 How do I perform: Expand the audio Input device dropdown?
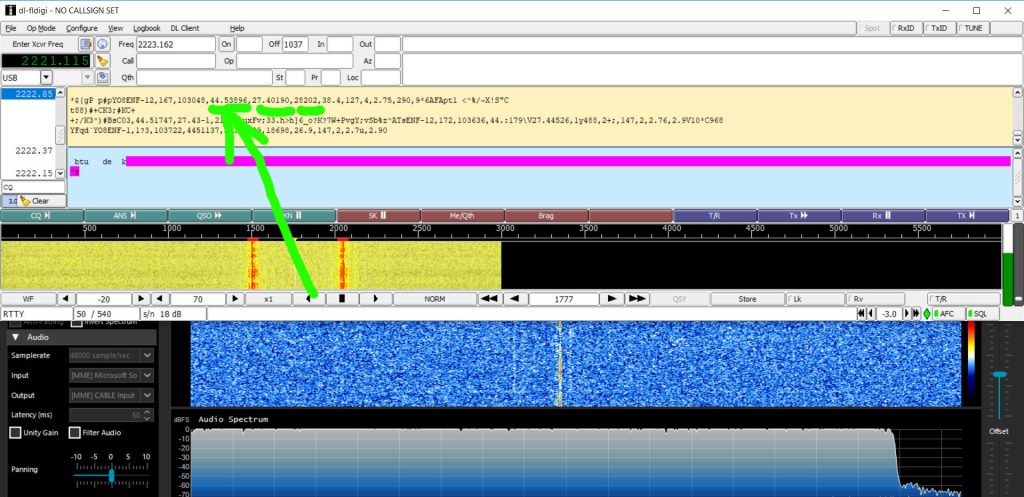[147, 375]
